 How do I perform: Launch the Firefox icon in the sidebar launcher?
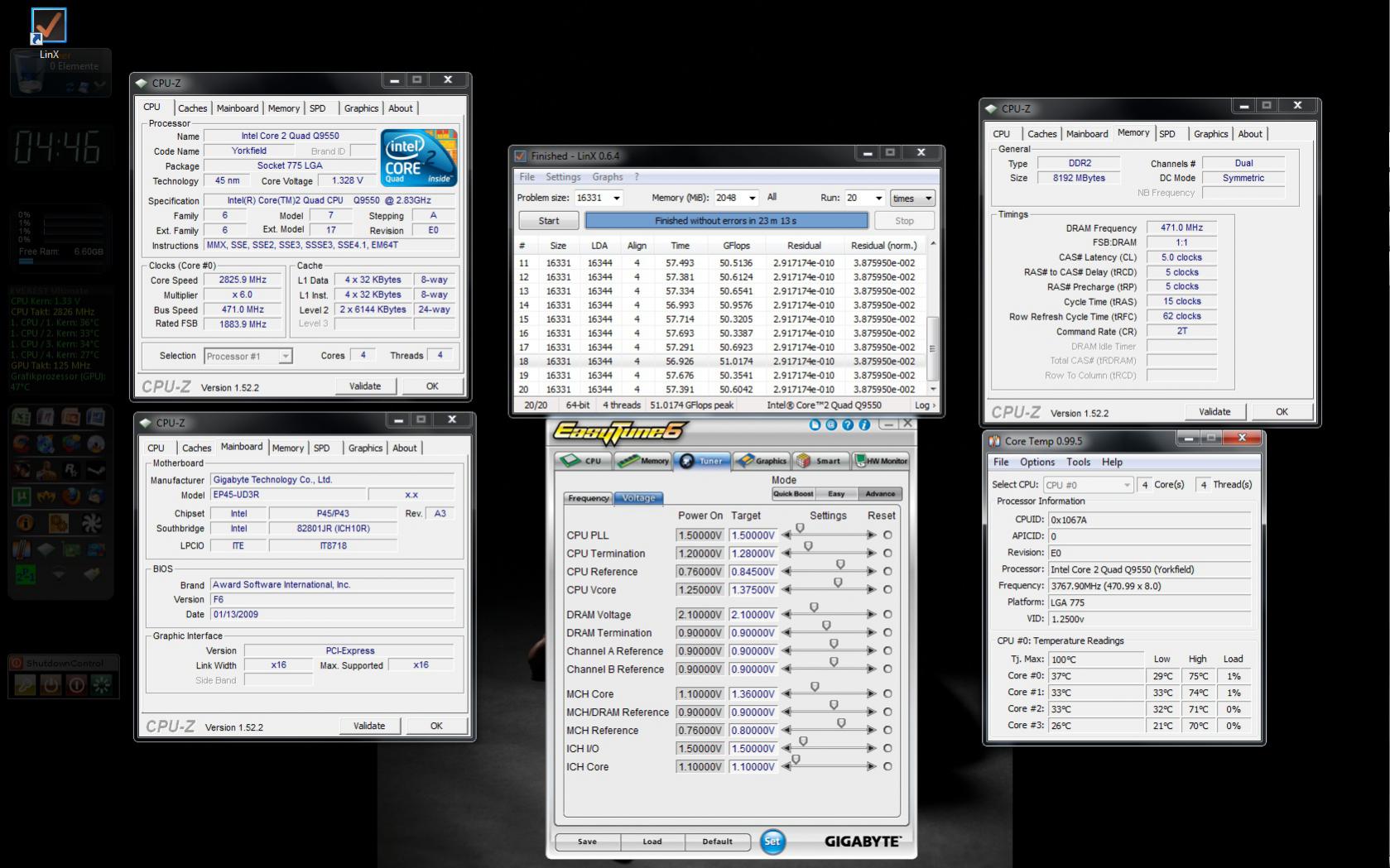tap(71, 496)
